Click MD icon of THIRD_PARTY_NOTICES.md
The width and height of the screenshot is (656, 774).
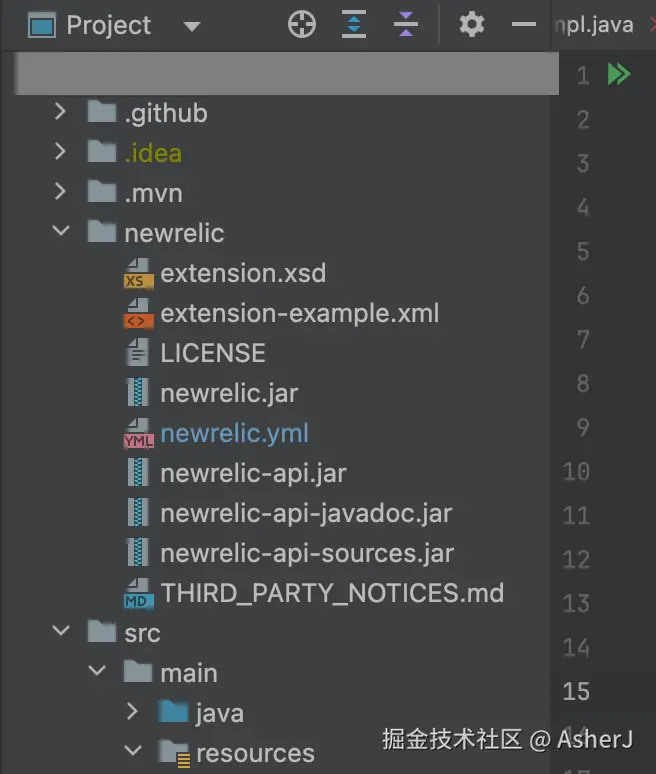coord(138,594)
